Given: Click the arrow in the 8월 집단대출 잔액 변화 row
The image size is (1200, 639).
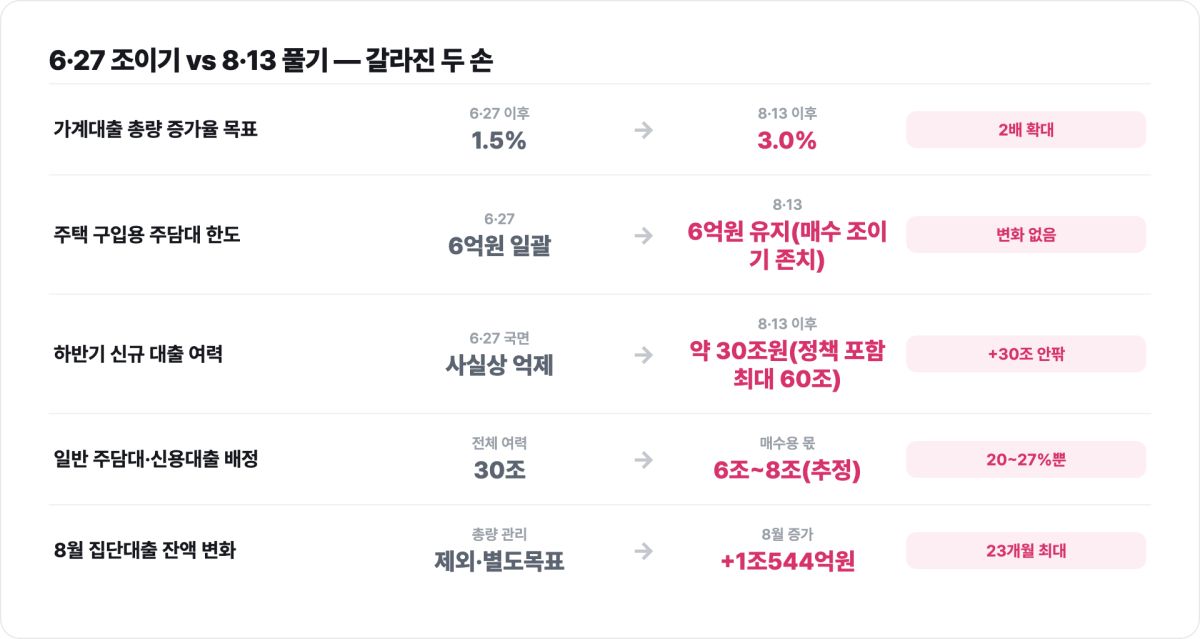Looking at the screenshot, I should pyautogui.click(x=643, y=550).
